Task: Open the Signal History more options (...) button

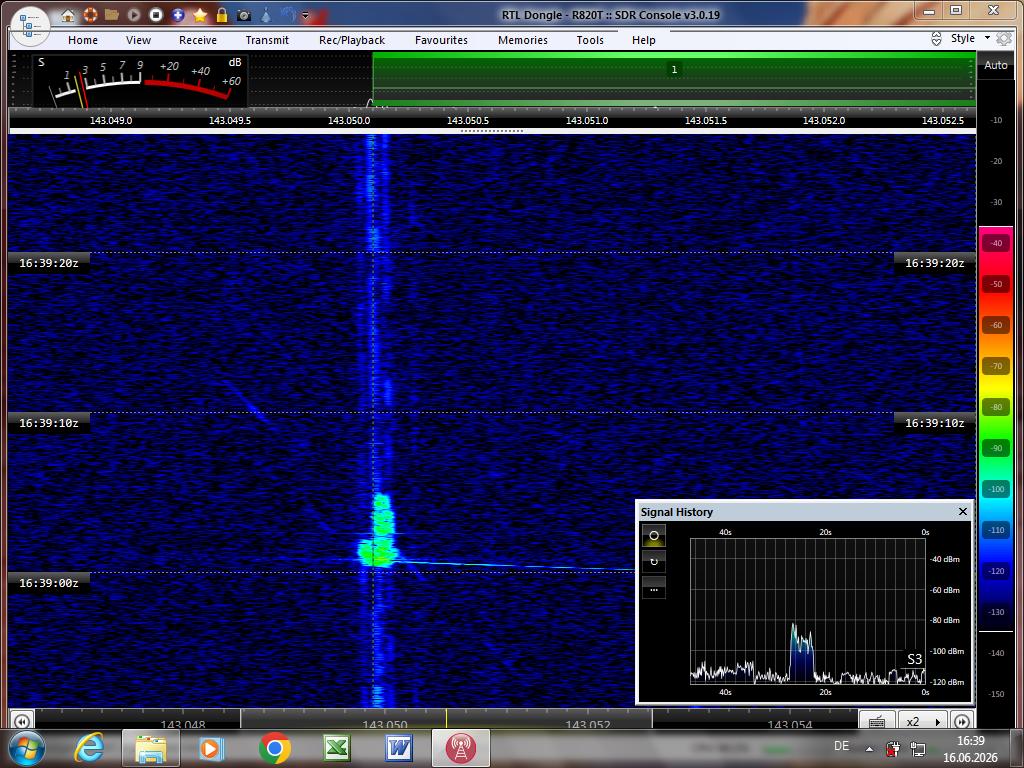Action: click(x=654, y=588)
